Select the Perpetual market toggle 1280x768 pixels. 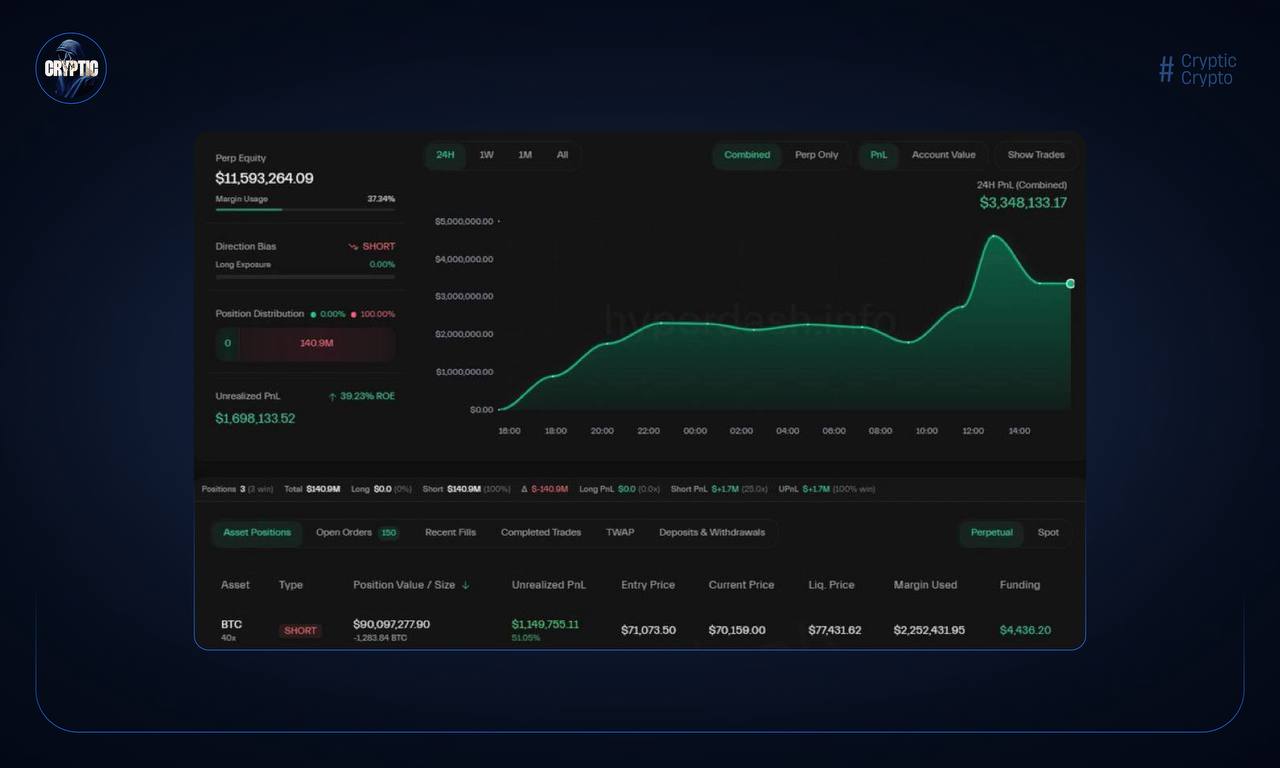point(992,533)
